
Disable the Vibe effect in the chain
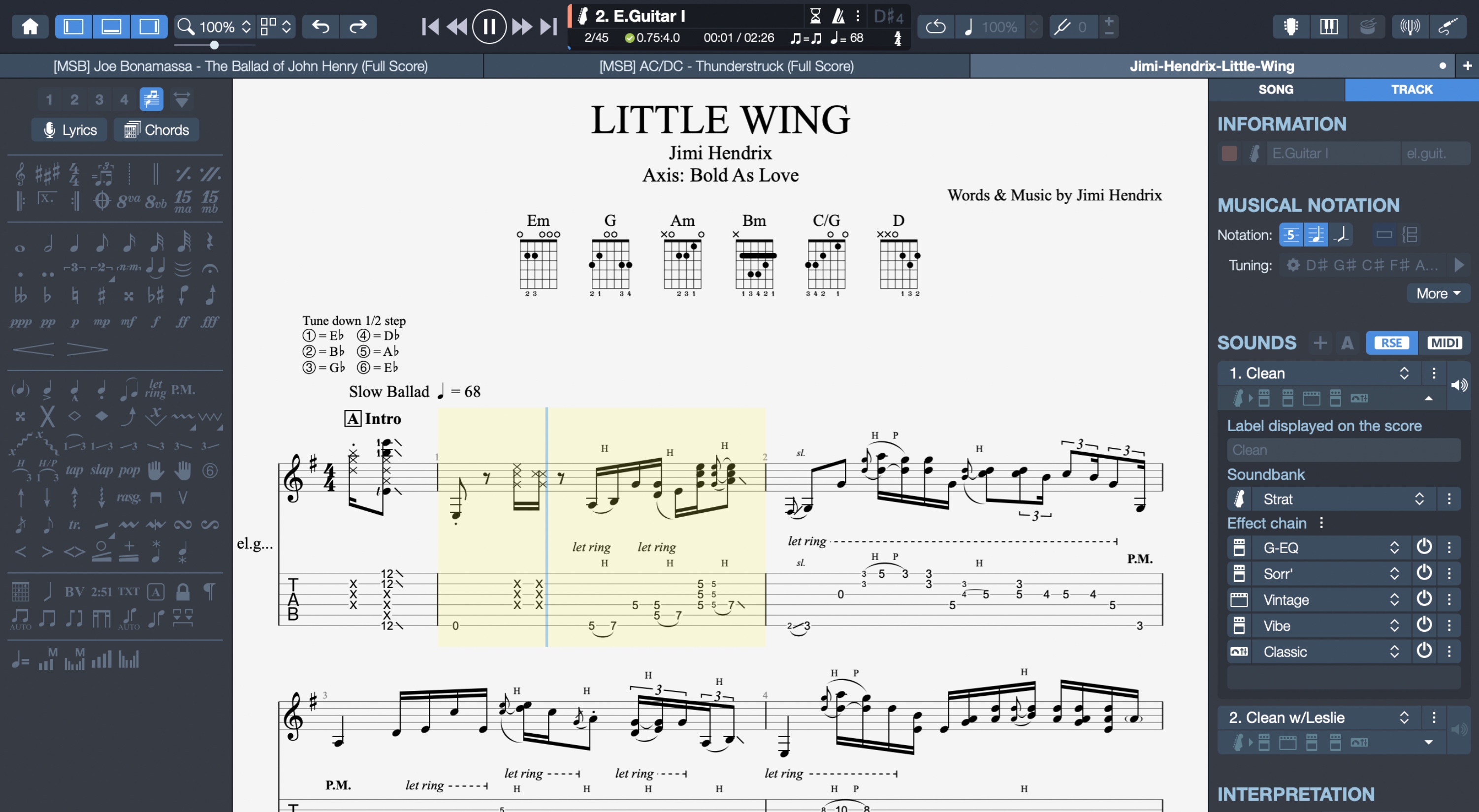click(1424, 625)
